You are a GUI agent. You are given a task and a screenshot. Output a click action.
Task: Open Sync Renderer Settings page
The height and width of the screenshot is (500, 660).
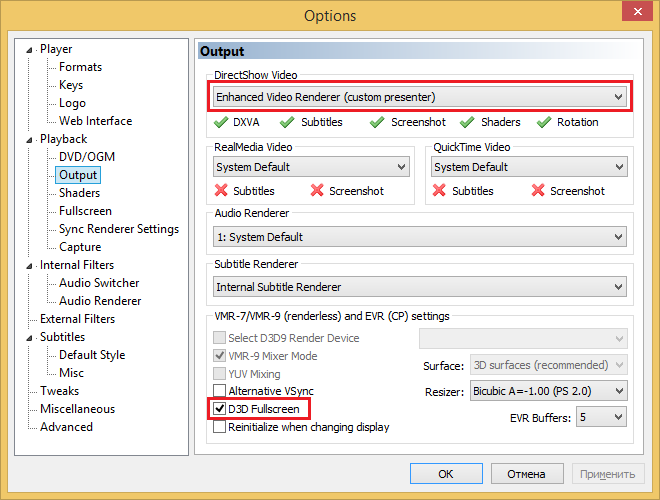[x=118, y=229]
